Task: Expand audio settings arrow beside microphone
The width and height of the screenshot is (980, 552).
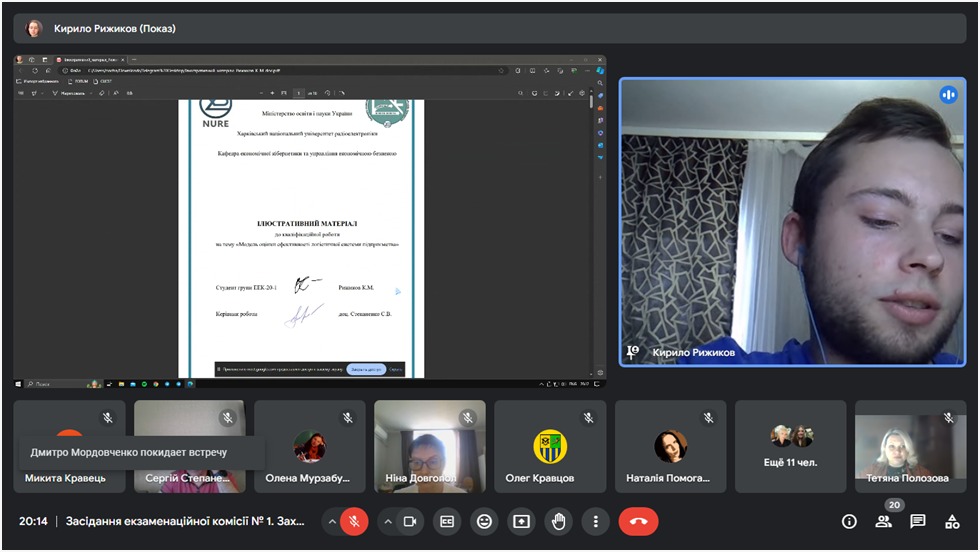Action: tap(331, 521)
